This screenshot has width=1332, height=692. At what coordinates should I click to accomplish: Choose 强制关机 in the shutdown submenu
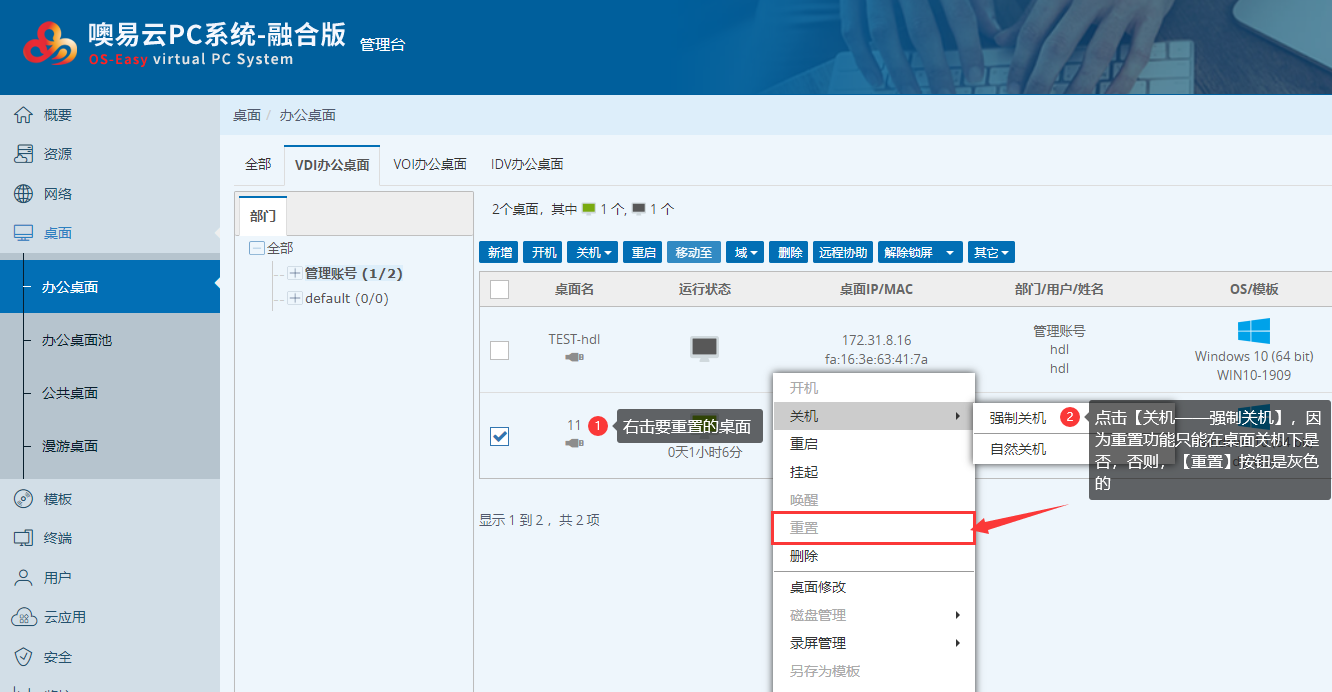click(1018, 417)
